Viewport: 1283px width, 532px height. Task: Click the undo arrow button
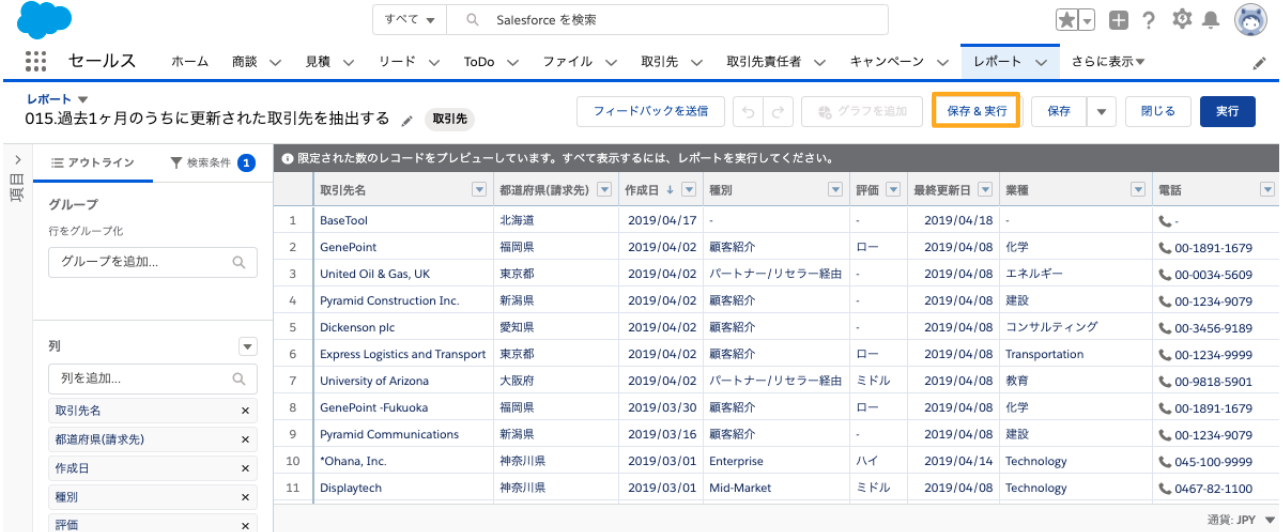coord(748,112)
